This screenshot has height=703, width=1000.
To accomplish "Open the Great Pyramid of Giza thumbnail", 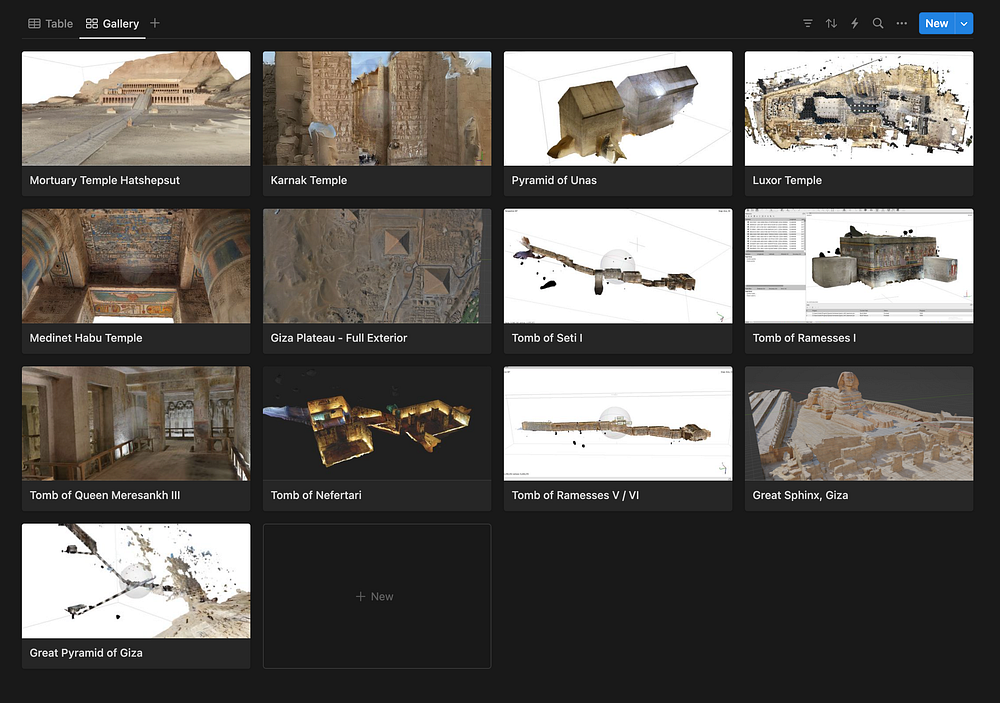I will [136, 581].
